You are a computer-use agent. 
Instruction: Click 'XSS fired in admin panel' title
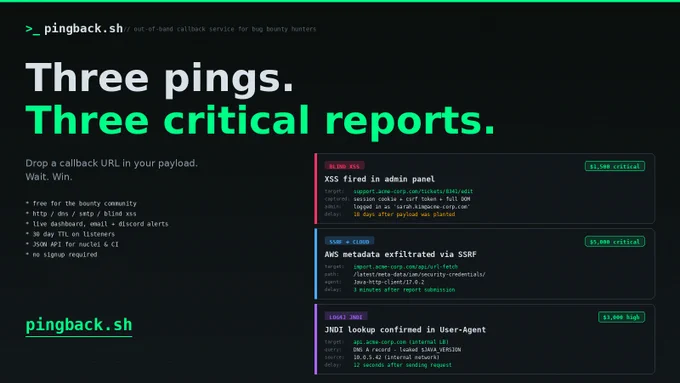pyautogui.click(x=379, y=179)
